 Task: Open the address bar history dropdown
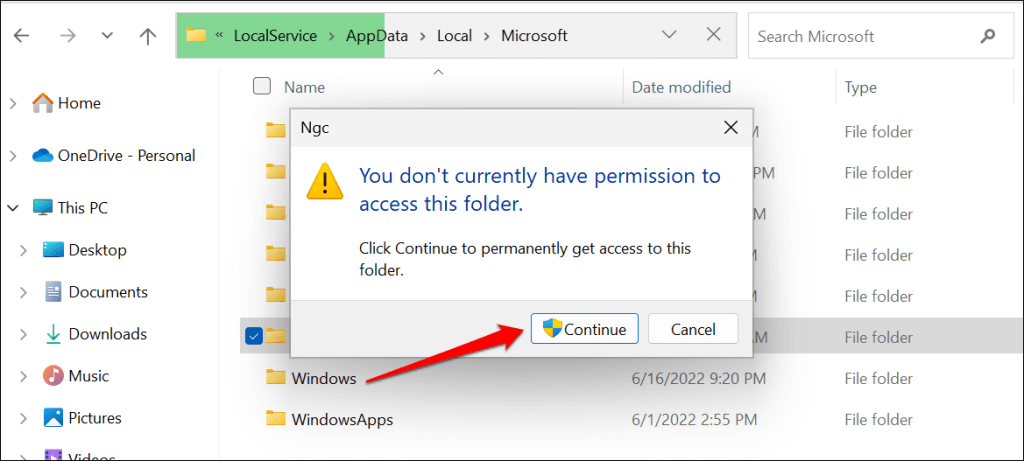pyautogui.click(x=670, y=35)
